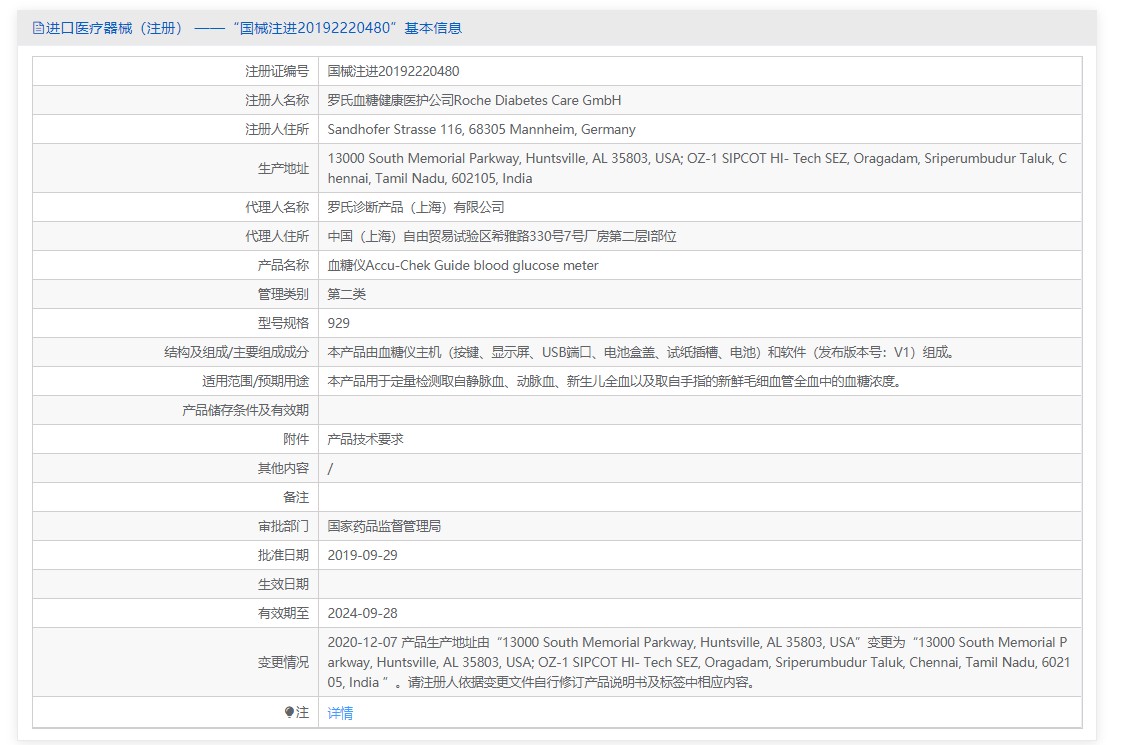Click the 批准日期 row label

click(283, 555)
